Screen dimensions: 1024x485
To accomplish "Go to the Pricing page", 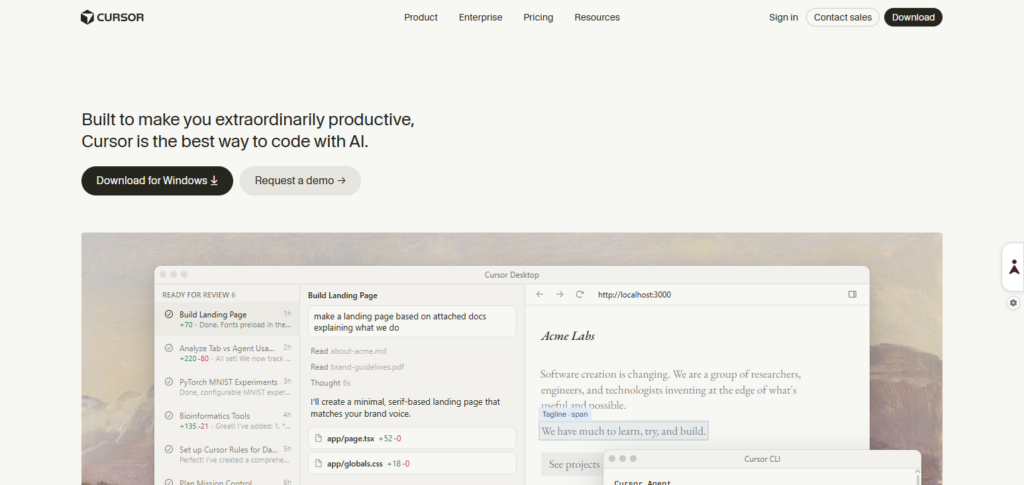I will [538, 18].
